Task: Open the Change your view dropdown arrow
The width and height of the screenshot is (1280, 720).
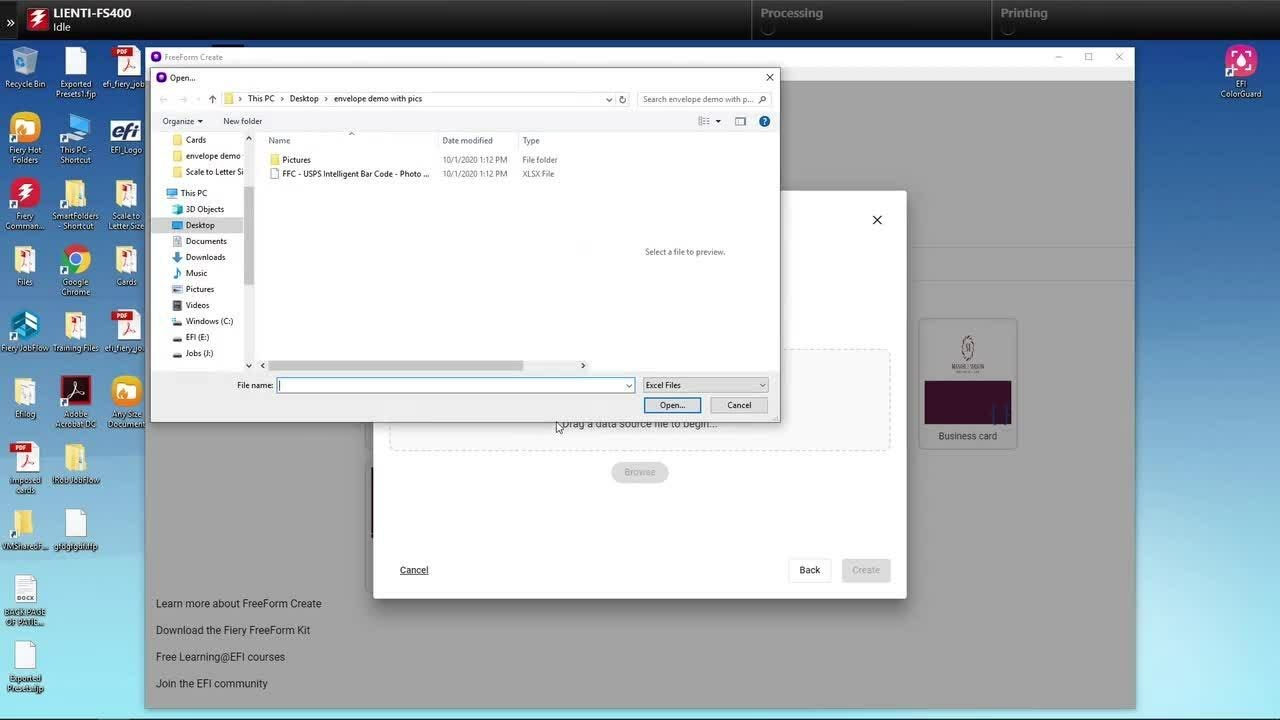Action: tap(718, 121)
